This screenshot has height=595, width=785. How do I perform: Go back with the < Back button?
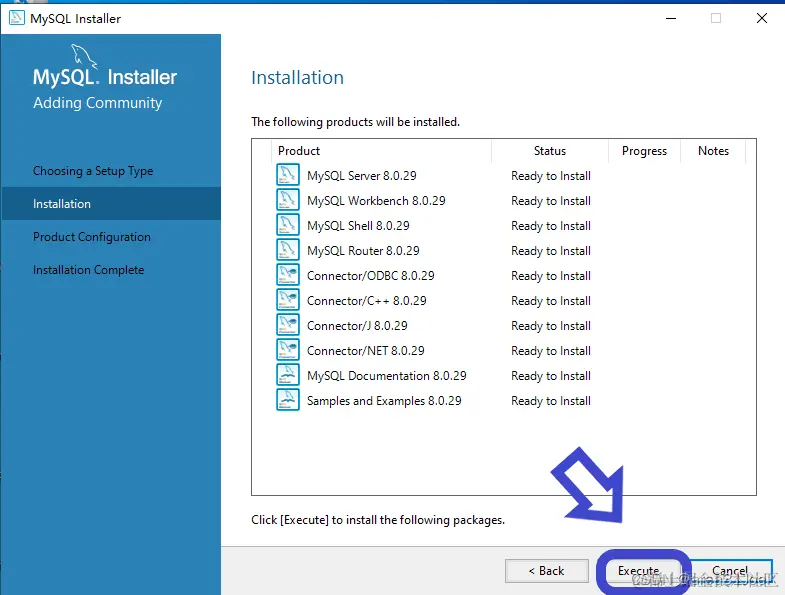pyautogui.click(x=547, y=571)
